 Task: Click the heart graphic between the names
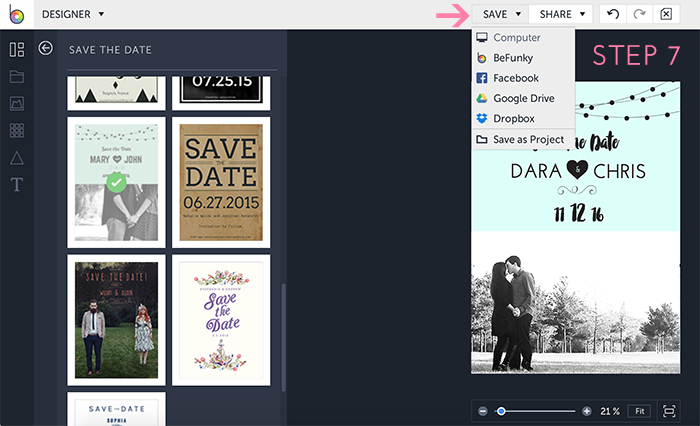[578, 170]
